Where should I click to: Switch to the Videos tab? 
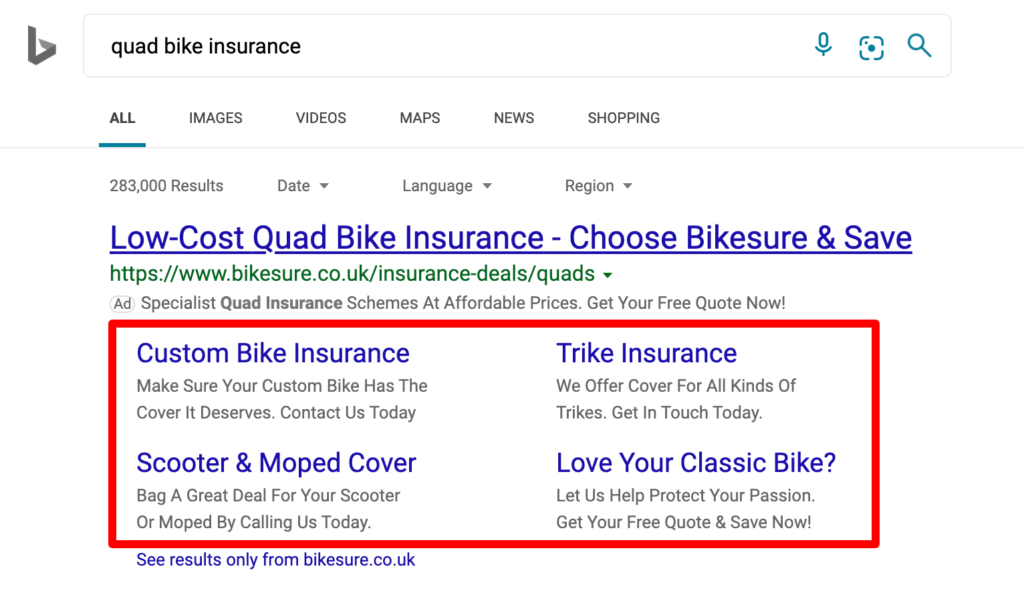pyautogui.click(x=321, y=118)
